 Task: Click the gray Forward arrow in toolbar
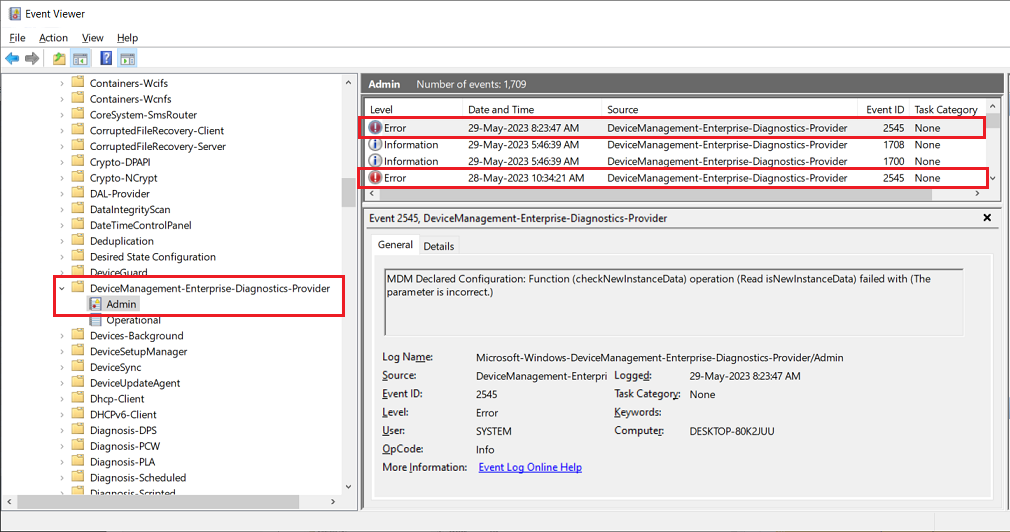pos(32,59)
